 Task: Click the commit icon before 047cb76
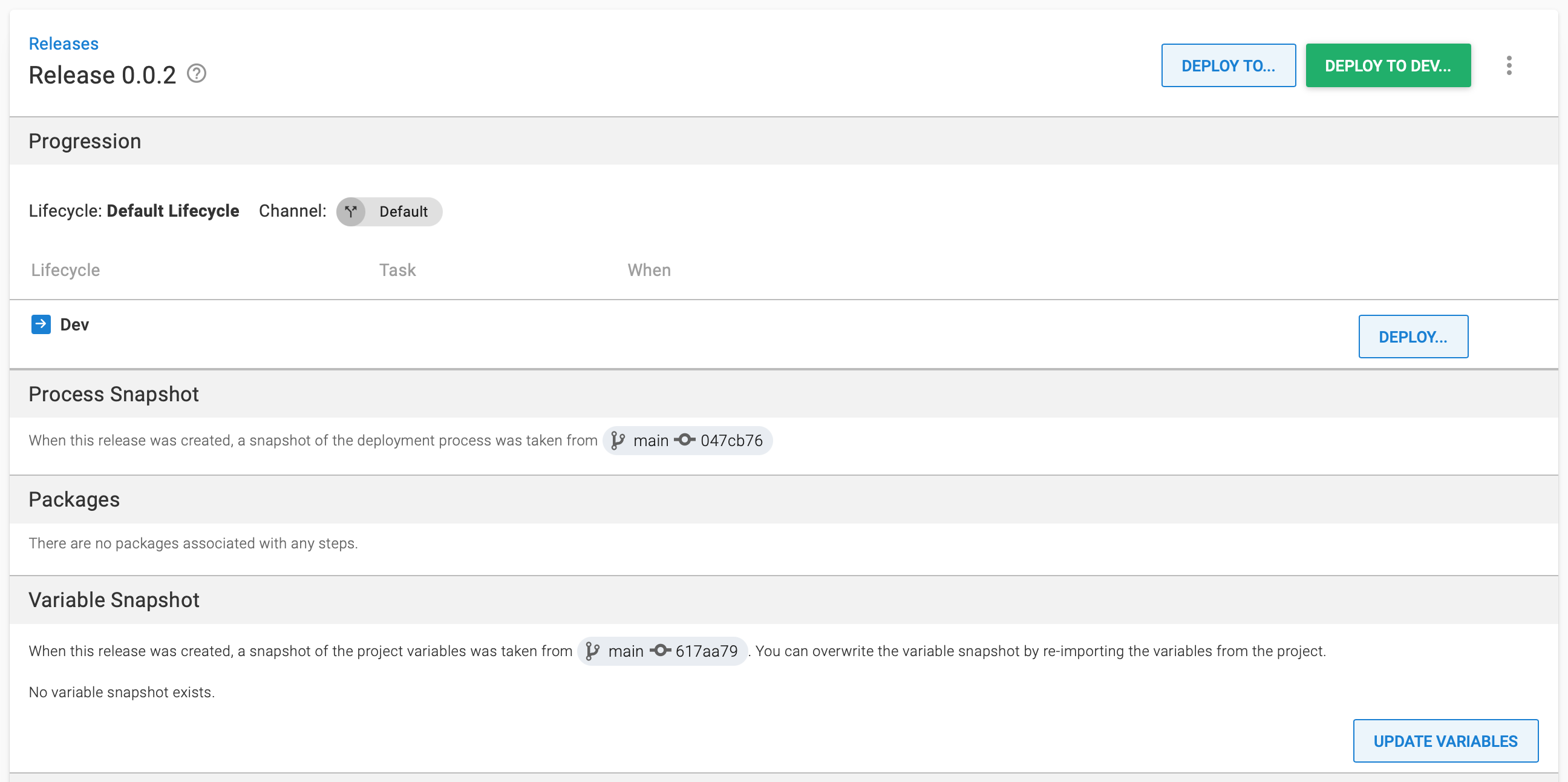point(684,441)
